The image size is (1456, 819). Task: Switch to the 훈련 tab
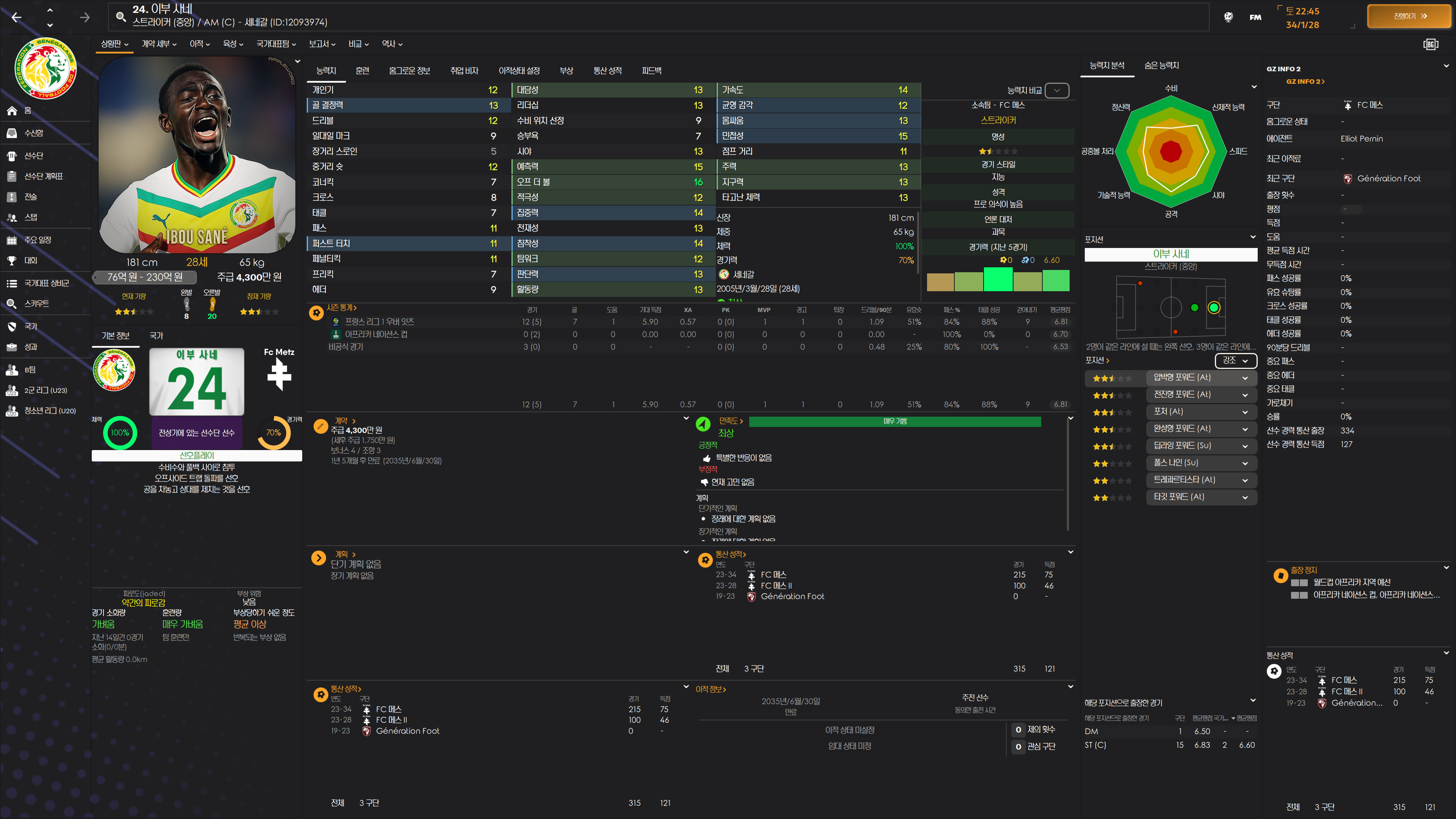[x=362, y=71]
